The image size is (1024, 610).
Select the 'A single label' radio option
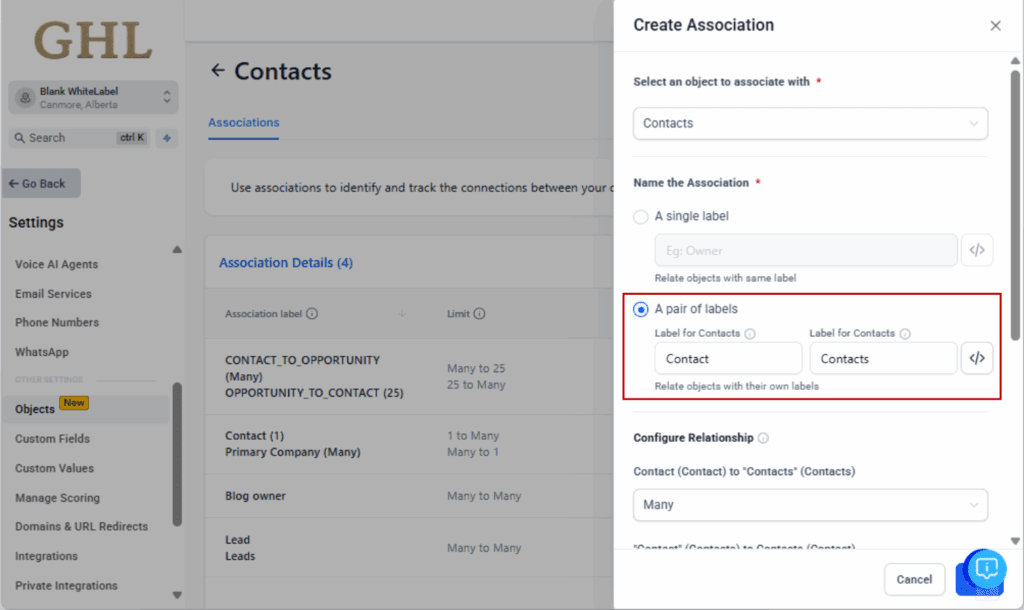641,216
